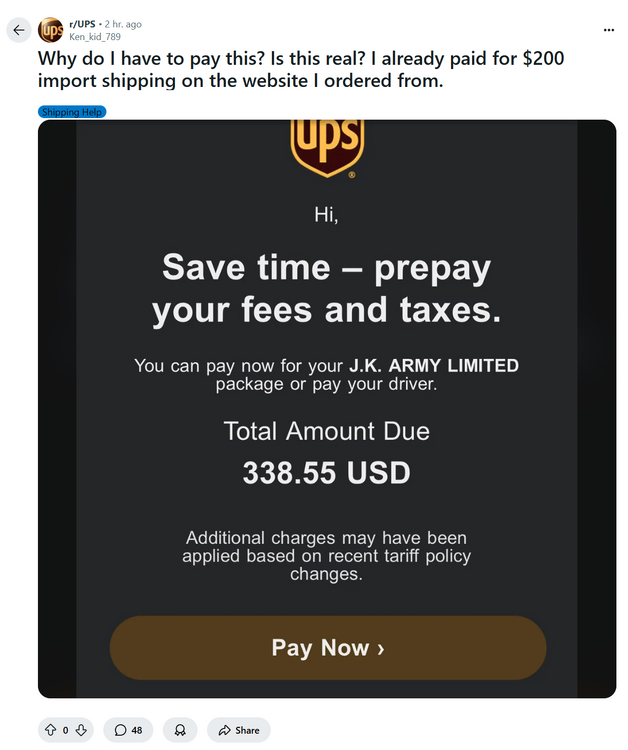The image size is (628, 750).
Task: Click the J.K. ARMY LIMITED text in the image
Action: [x=433, y=366]
